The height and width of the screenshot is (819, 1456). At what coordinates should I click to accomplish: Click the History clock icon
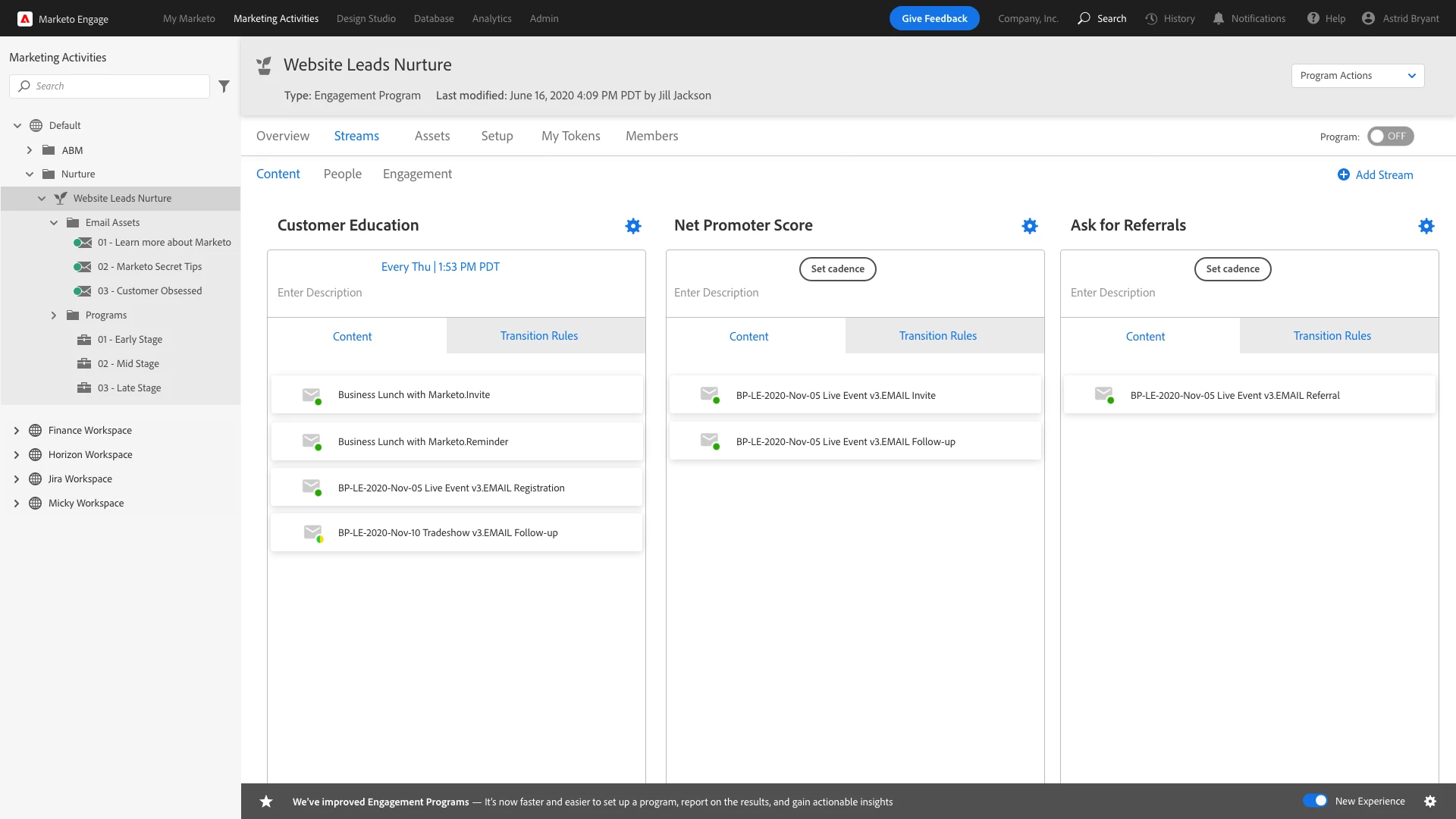point(1151,18)
